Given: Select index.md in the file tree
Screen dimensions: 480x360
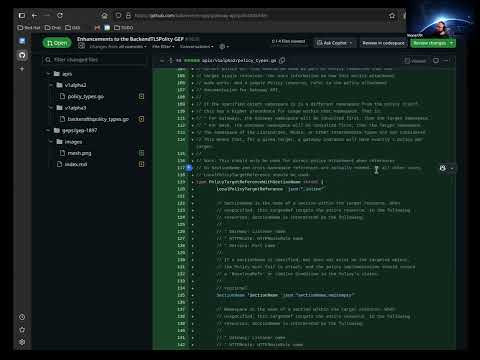Looking at the screenshot, I should [x=75, y=164].
